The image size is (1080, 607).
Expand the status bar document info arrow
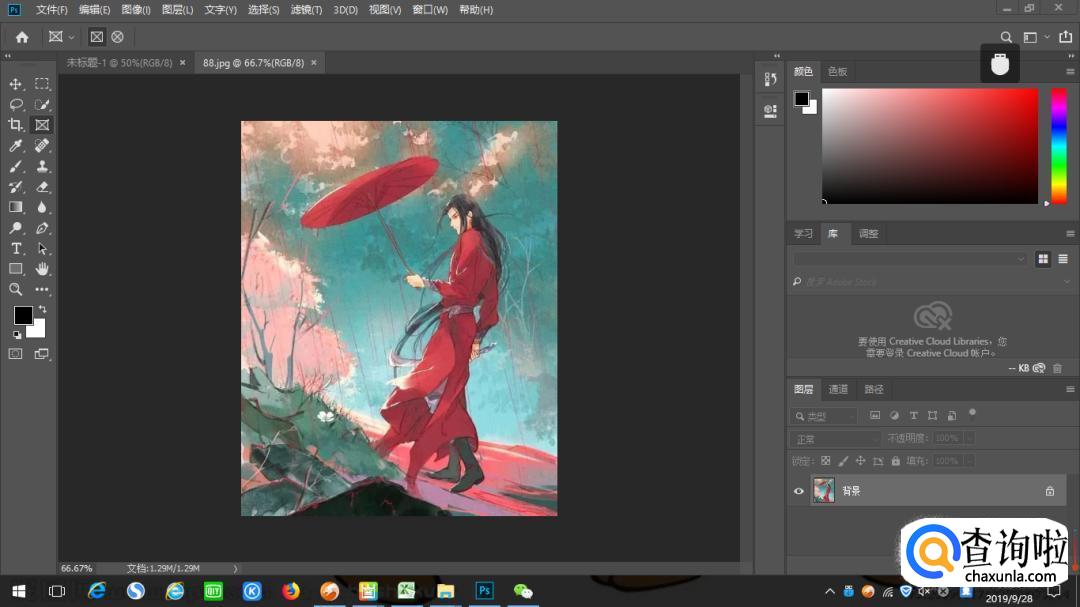pos(236,569)
